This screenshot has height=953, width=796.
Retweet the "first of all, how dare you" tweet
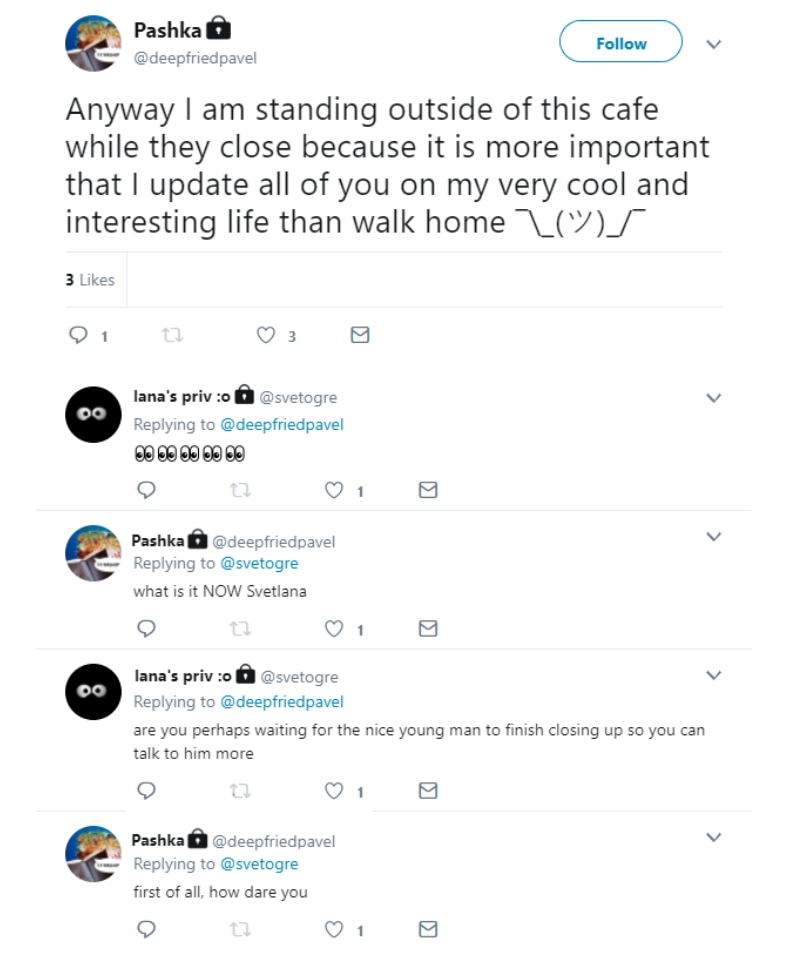coord(238,929)
